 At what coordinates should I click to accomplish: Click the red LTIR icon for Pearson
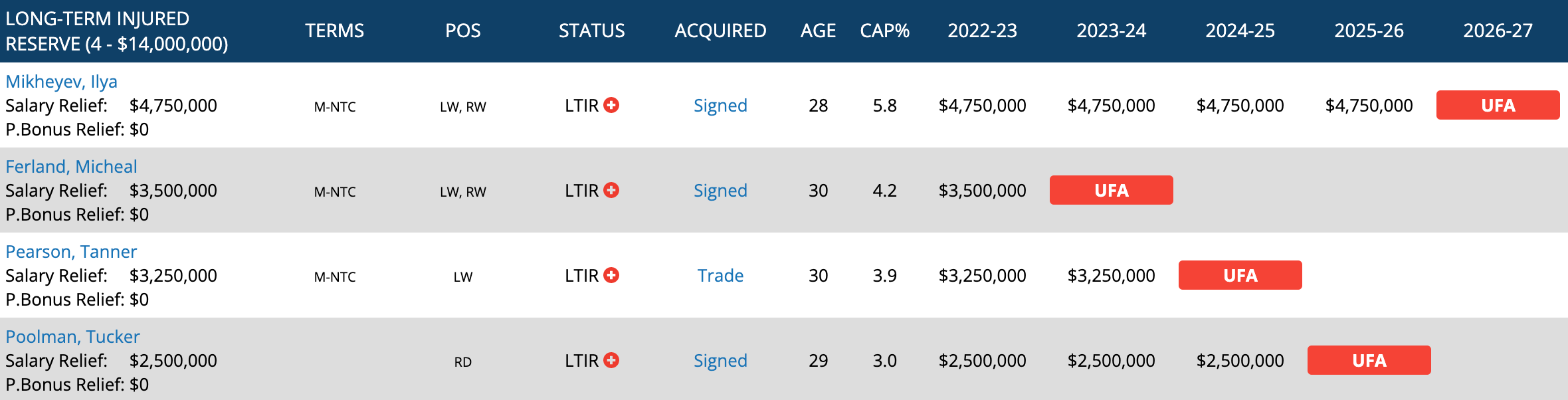pos(611,275)
